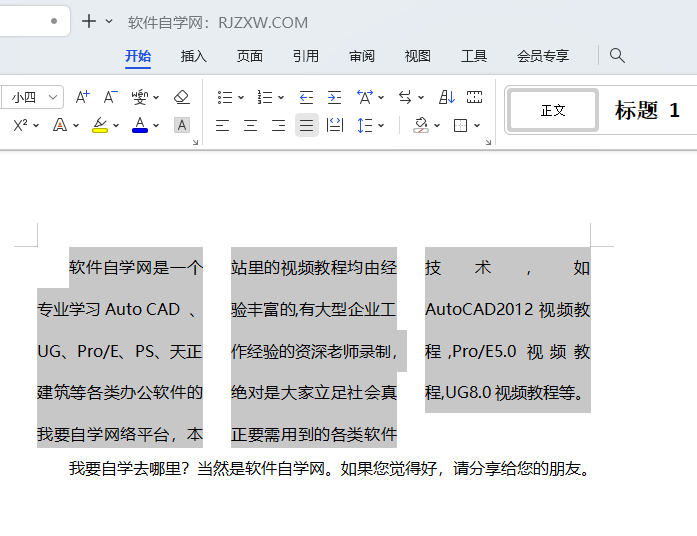Open the 工具 tab
The width and height of the screenshot is (697, 536).
pyautogui.click(x=473, y=56)
